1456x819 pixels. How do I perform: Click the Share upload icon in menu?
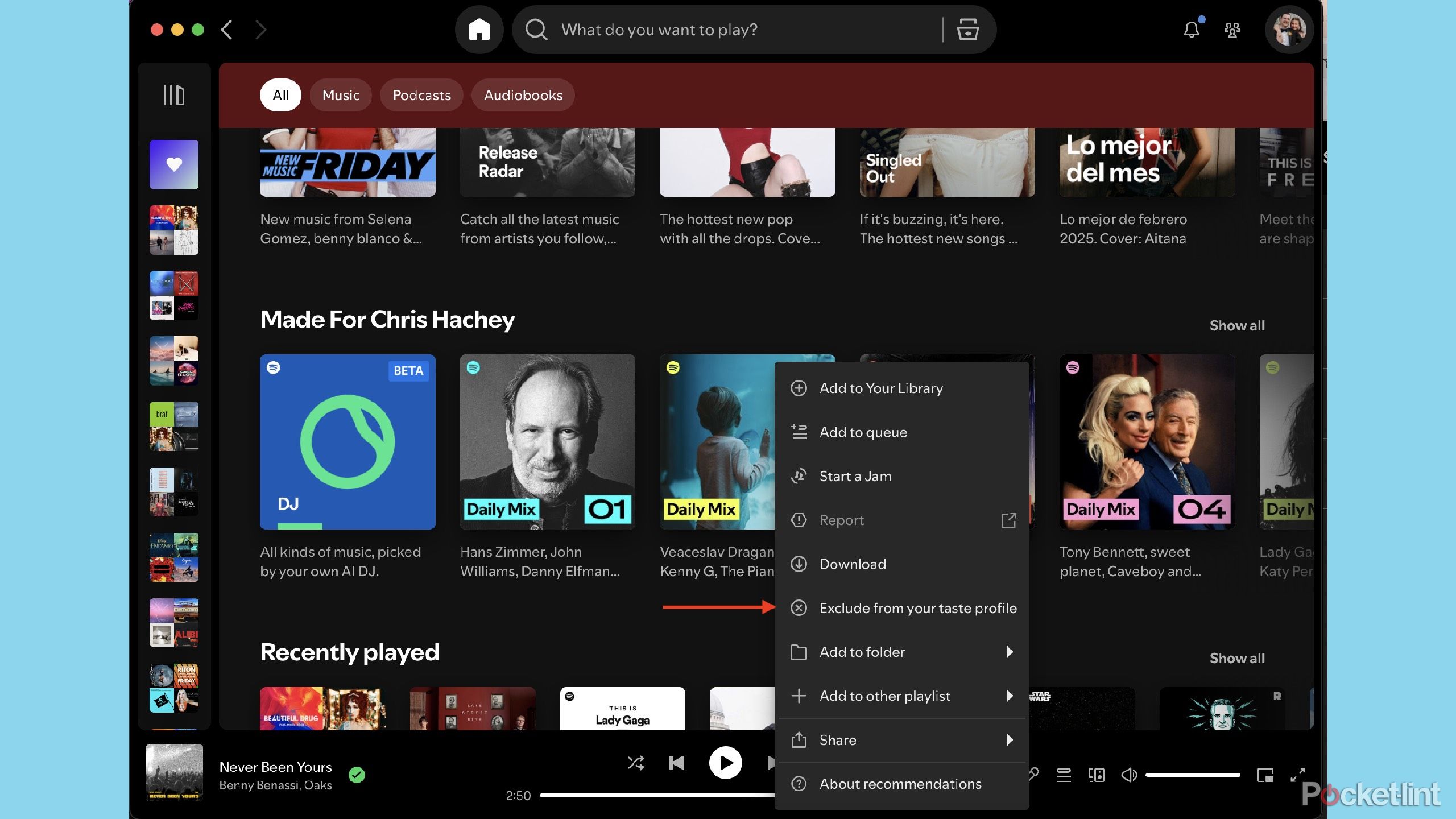(799, 740)
